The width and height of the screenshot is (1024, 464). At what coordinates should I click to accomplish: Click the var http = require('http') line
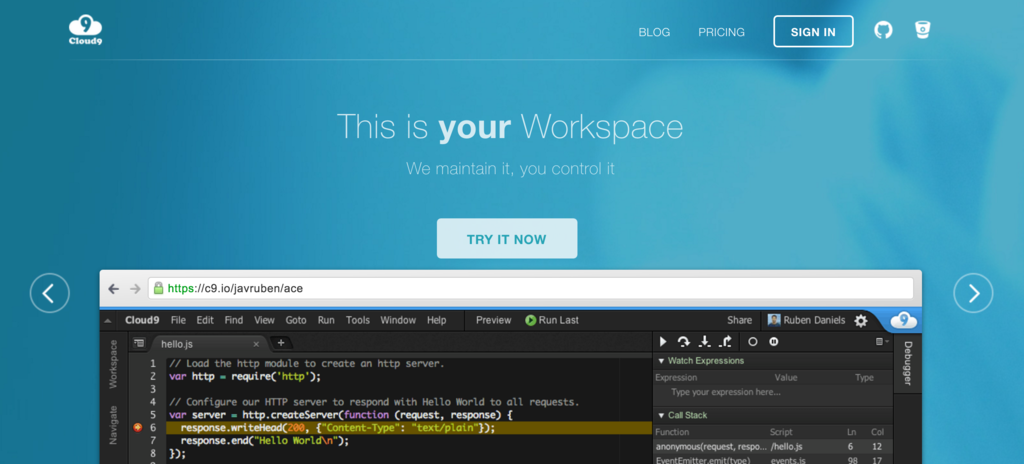pos(245,376)
